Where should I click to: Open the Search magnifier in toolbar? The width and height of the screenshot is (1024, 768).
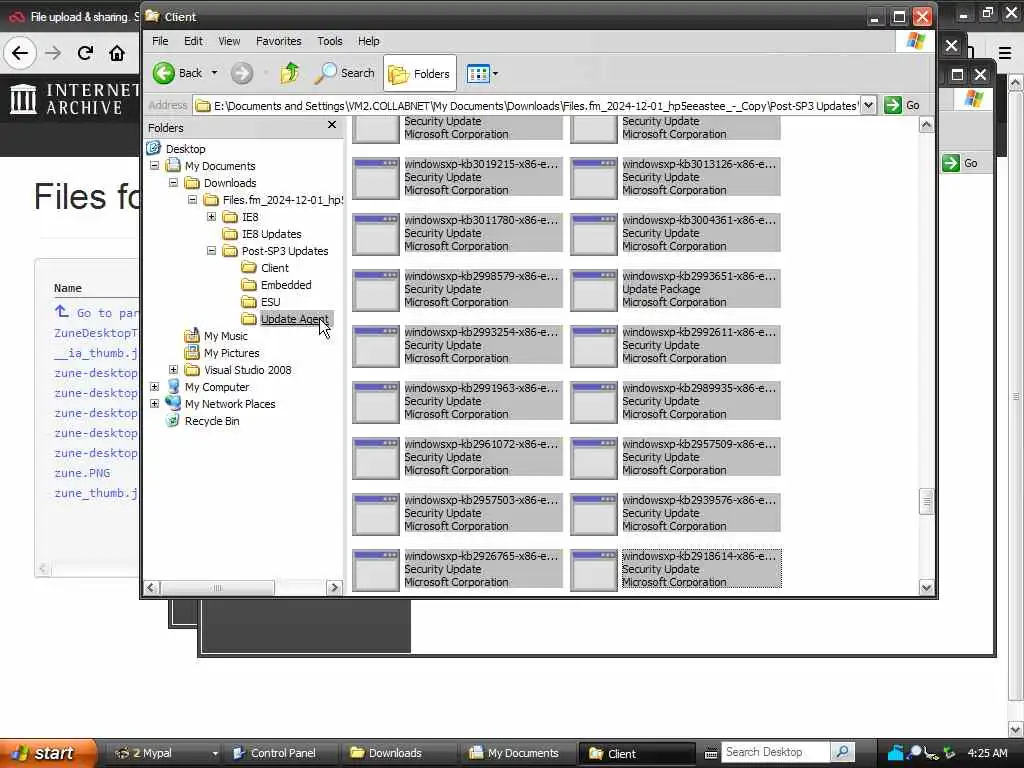(x=325, y=73)
